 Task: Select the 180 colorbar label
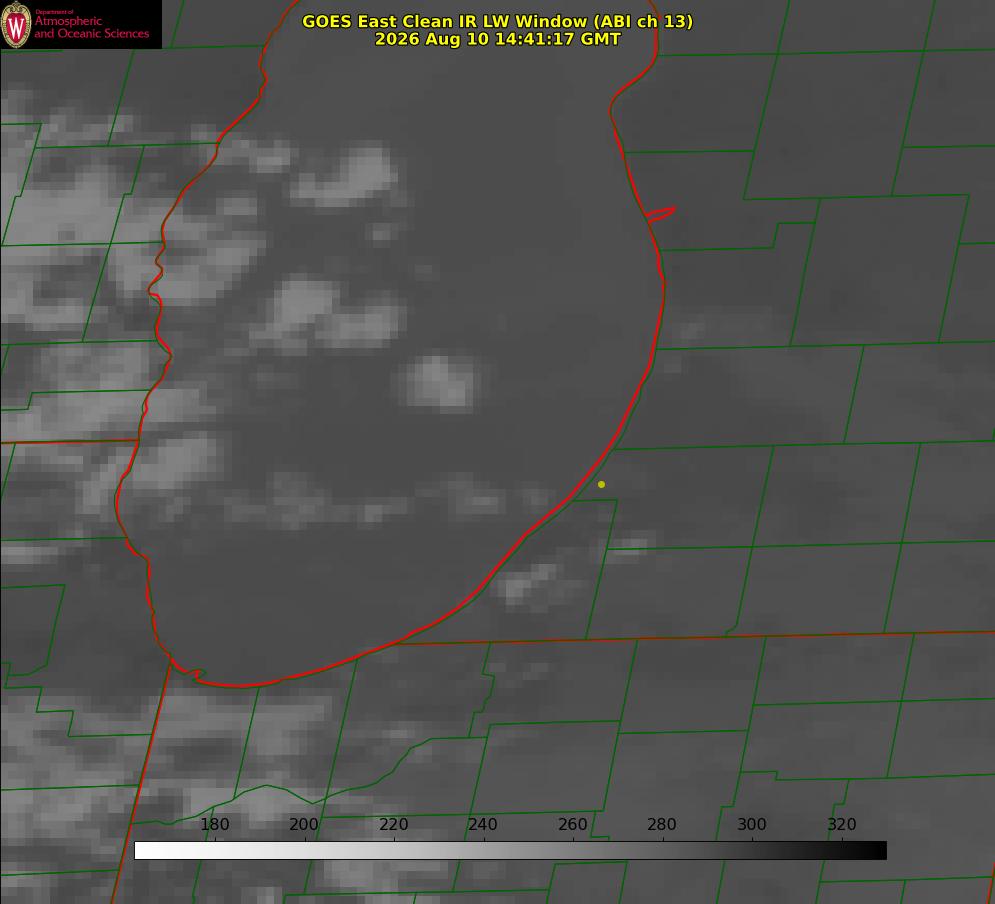[214, 824]
